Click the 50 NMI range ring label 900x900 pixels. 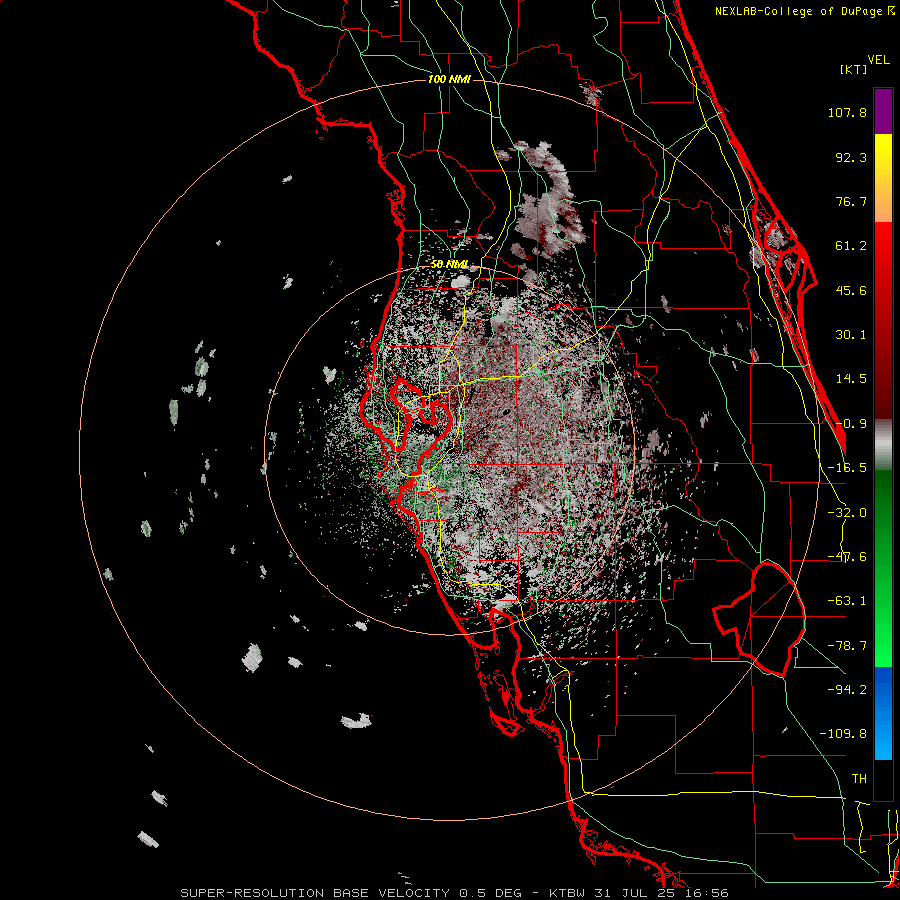coord(449,265)
